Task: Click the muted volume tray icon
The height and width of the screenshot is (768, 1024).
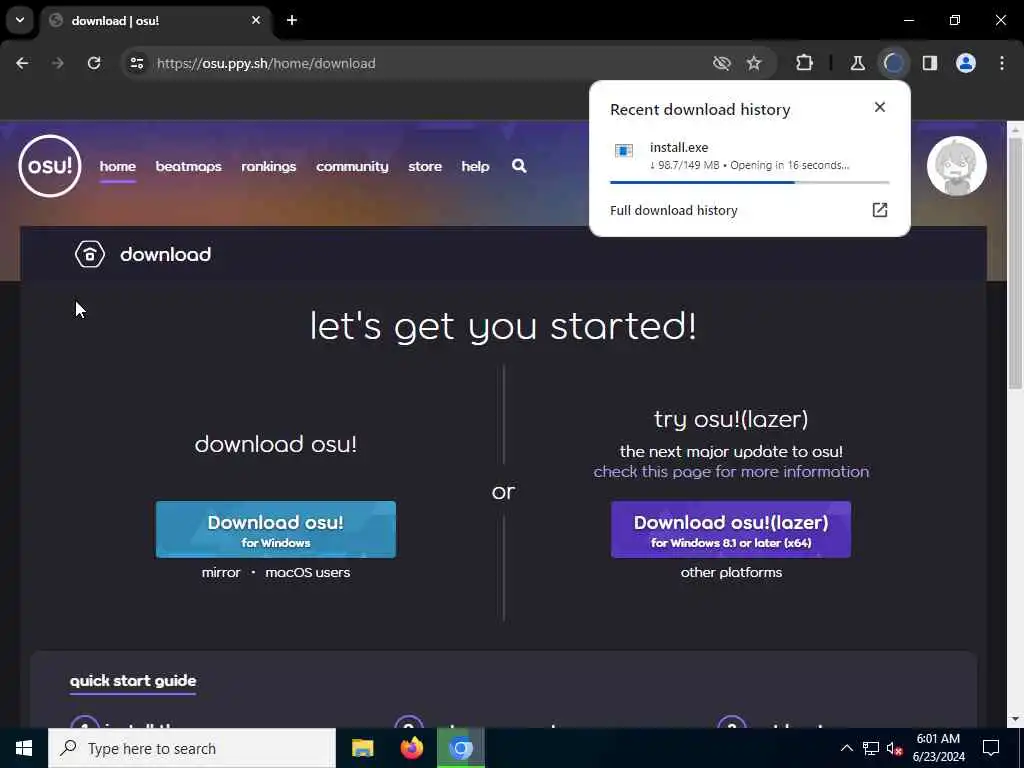Action: 894,748
